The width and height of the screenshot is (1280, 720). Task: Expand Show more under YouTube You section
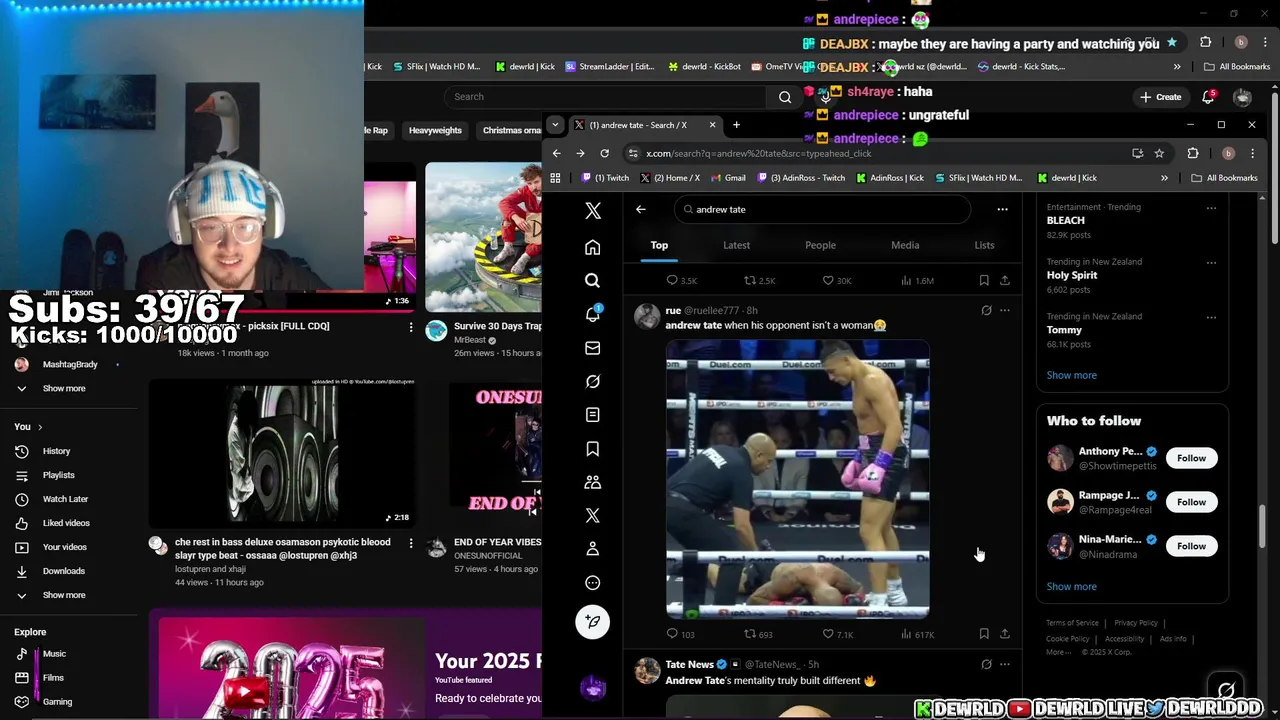64,595
